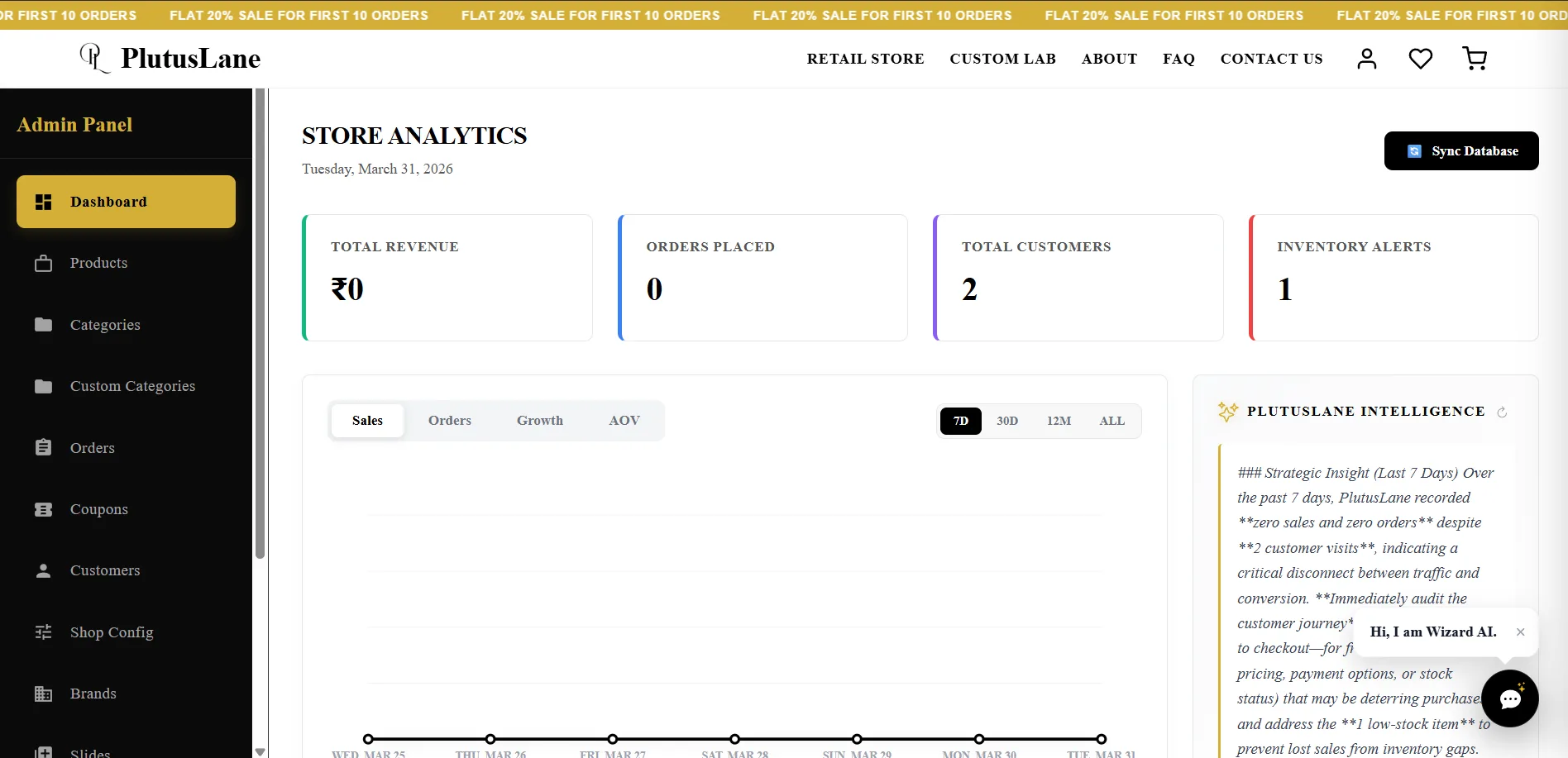Dismiss the Wizard AI greeting popup

pyautogui.click(x=1521, y=632)
